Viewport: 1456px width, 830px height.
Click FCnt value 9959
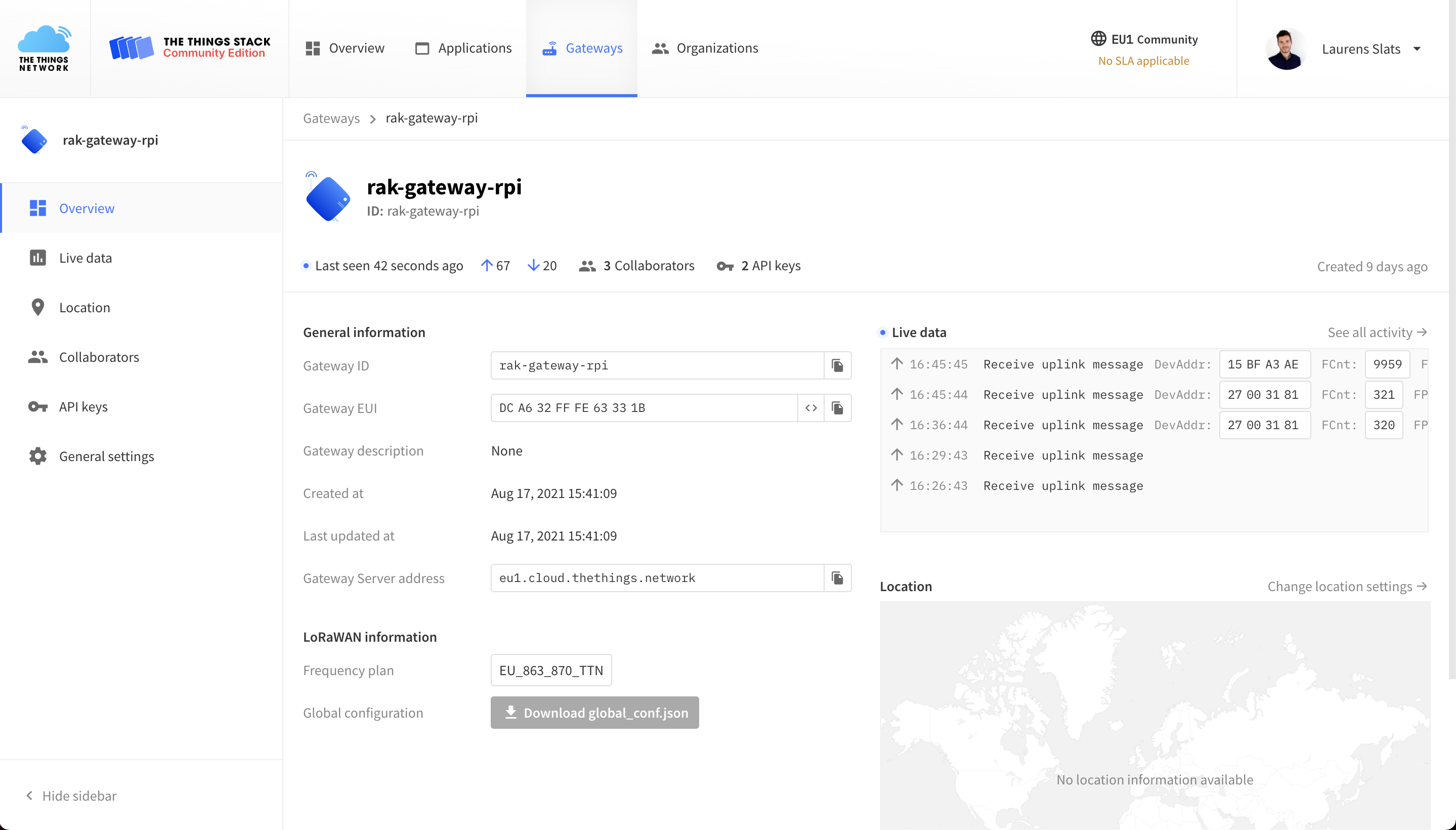[x=1387, y=364]
